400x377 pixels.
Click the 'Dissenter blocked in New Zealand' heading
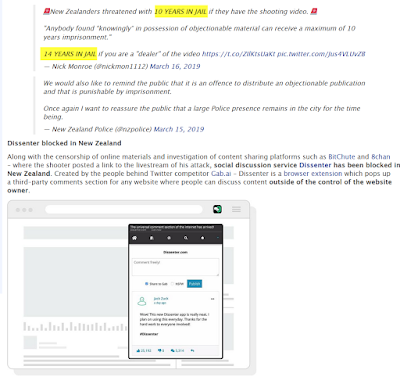click(64, 143)
